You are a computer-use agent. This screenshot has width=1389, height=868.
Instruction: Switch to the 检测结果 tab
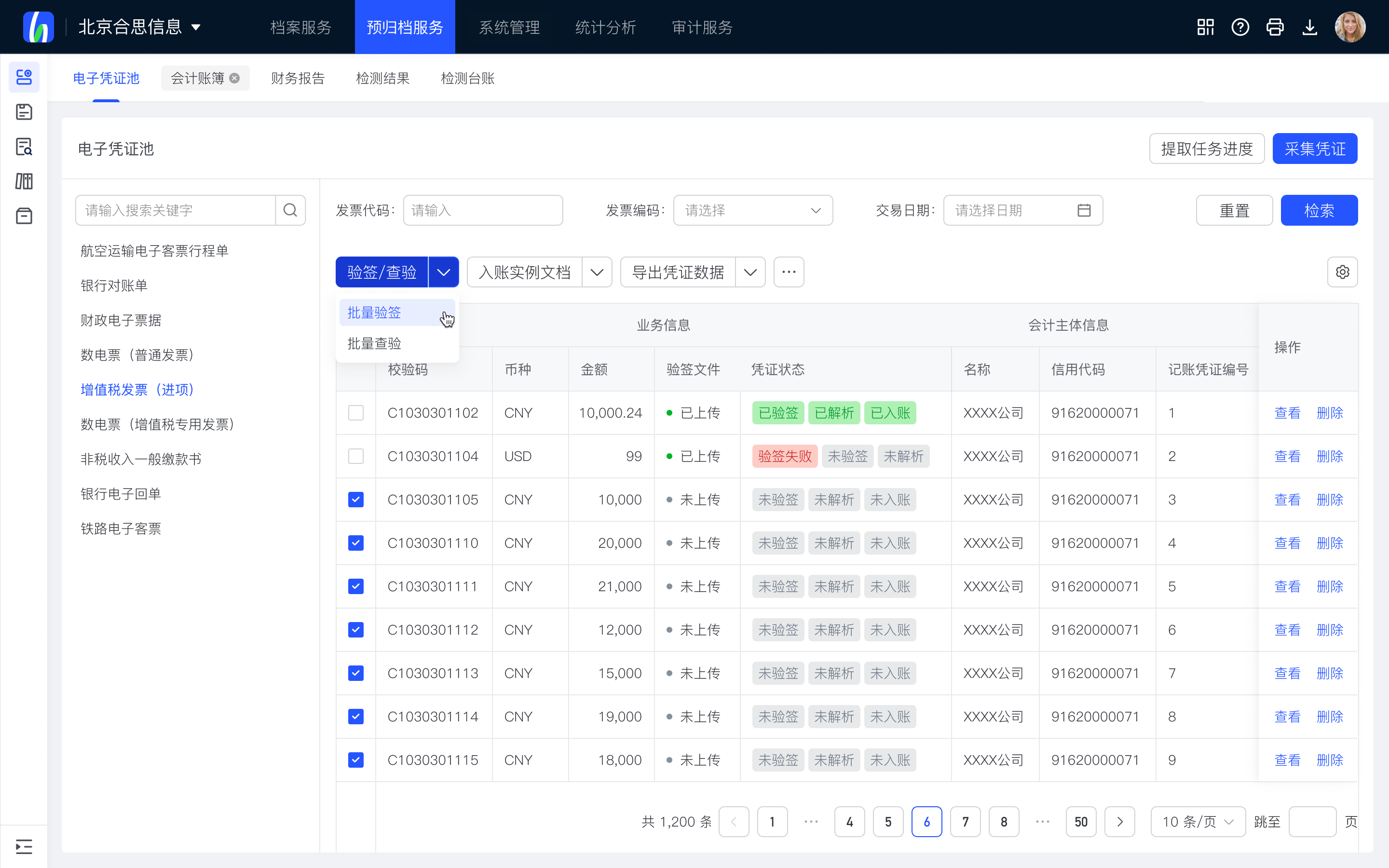(382, 78)
